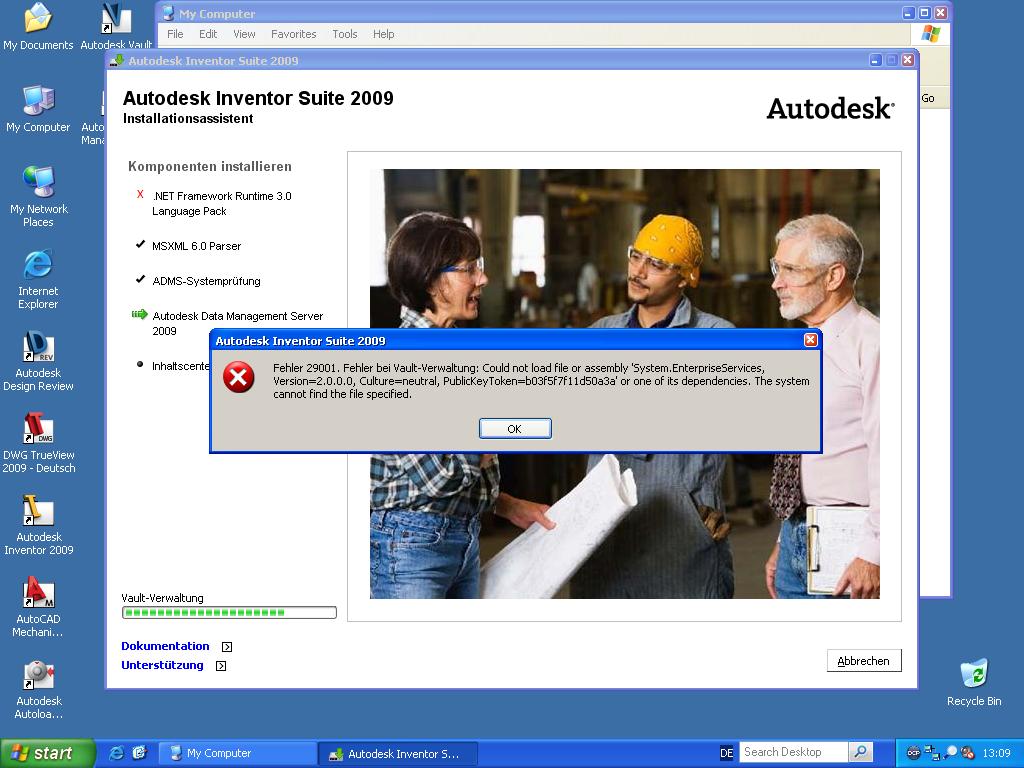Select the Internet Explorer desktop icon
This screenshot has width=1024, height=768.
38,279
